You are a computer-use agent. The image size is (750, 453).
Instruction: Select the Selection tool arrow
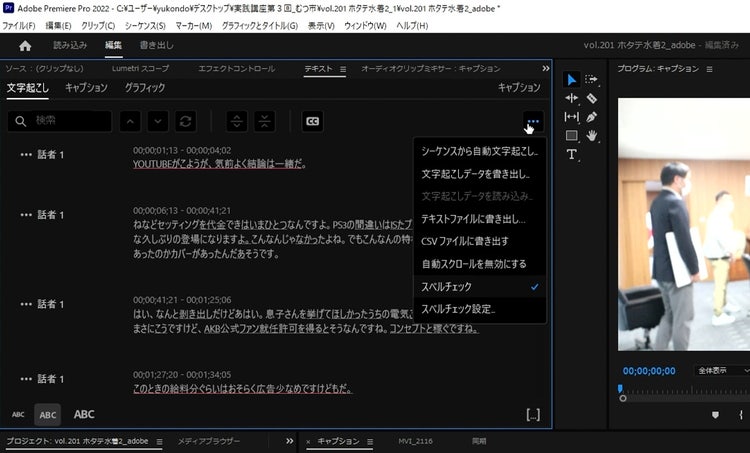pos(571,79)
